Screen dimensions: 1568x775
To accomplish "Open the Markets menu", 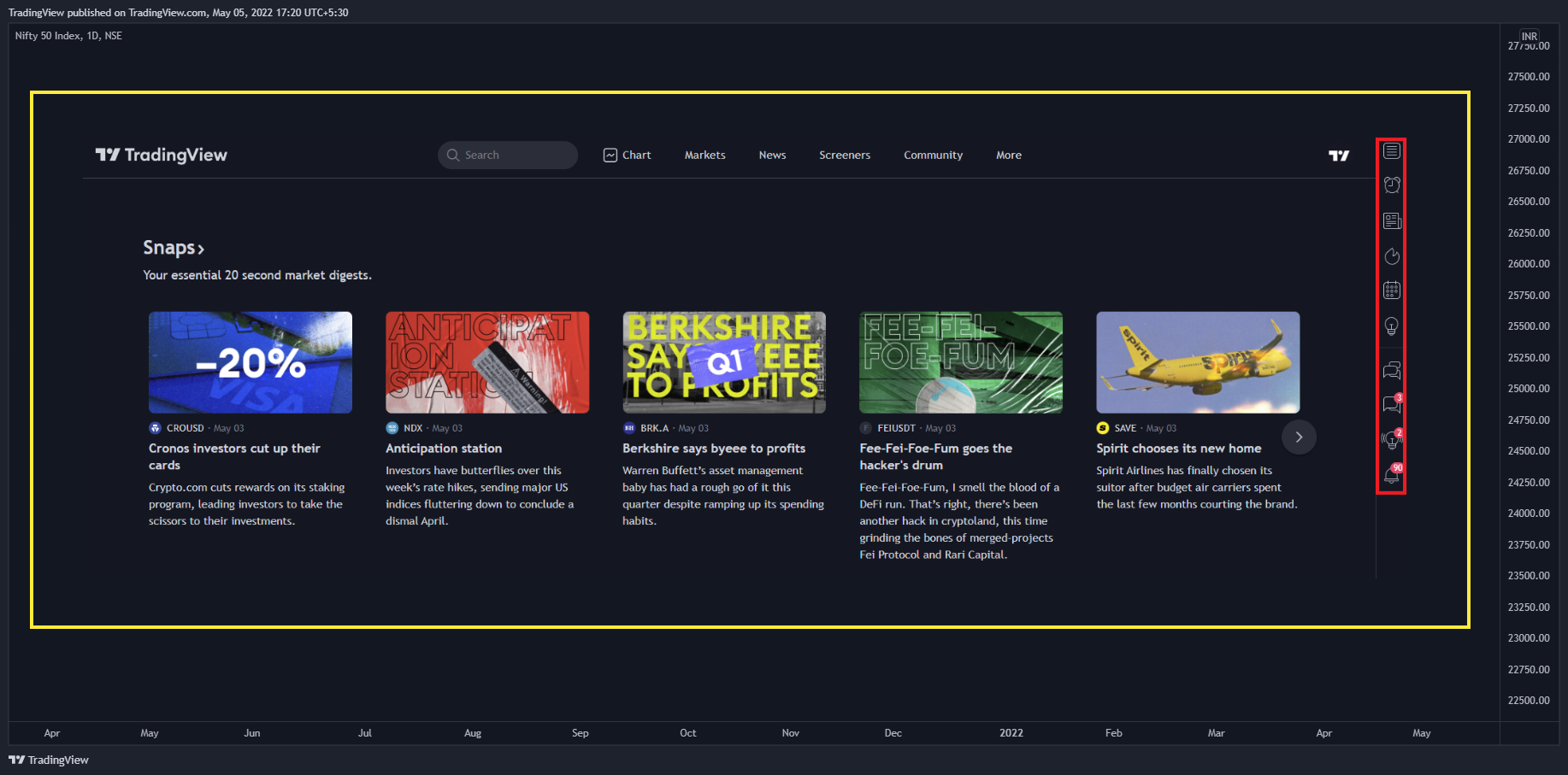I will pyautogui.click(x=704, y=156).
